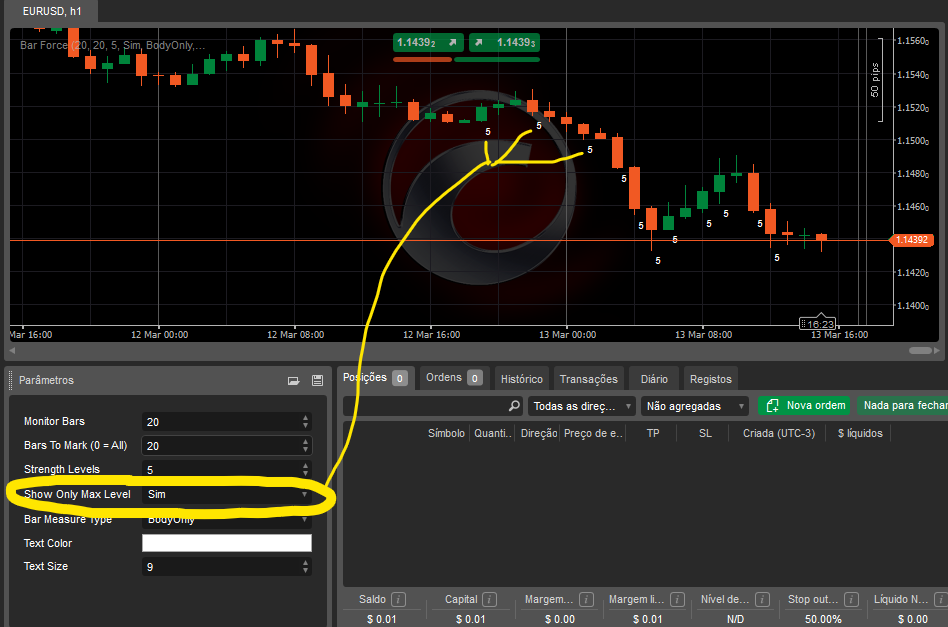Screen dimensions: 948x627
Task: Click the Nova ordem button
Action: coord(804,406)
